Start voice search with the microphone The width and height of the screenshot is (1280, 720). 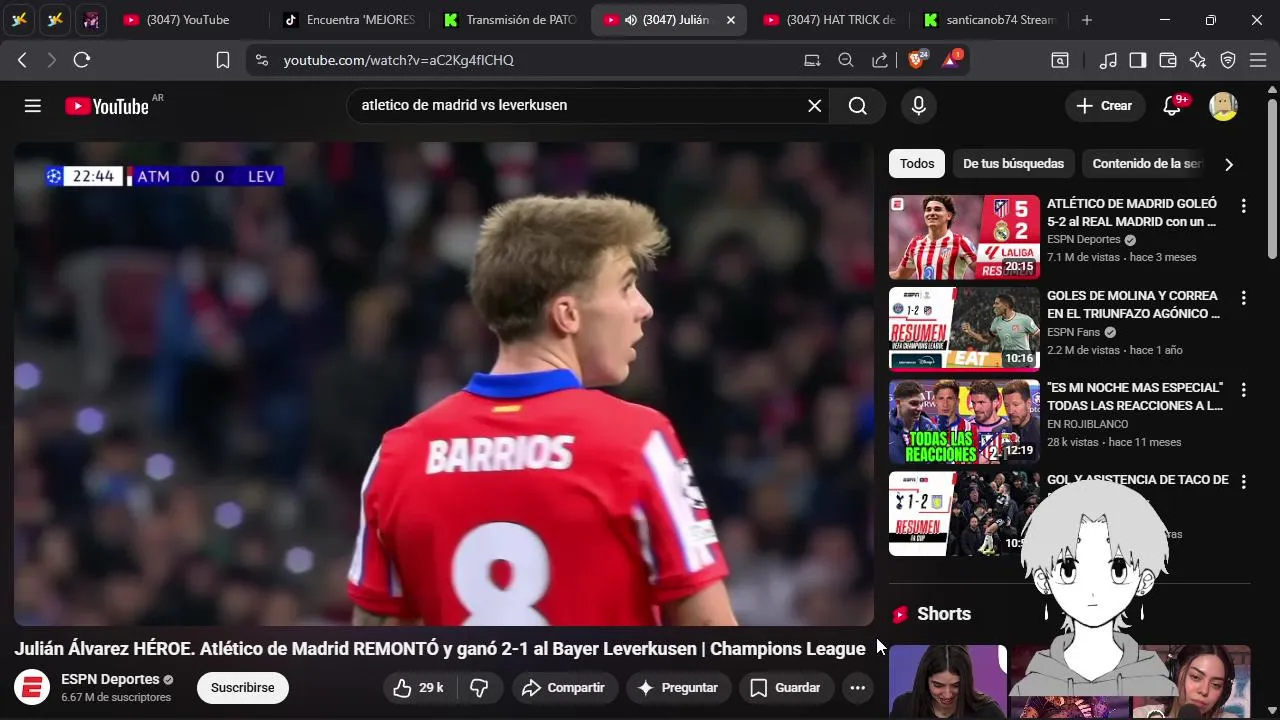(x=919, y=106)
